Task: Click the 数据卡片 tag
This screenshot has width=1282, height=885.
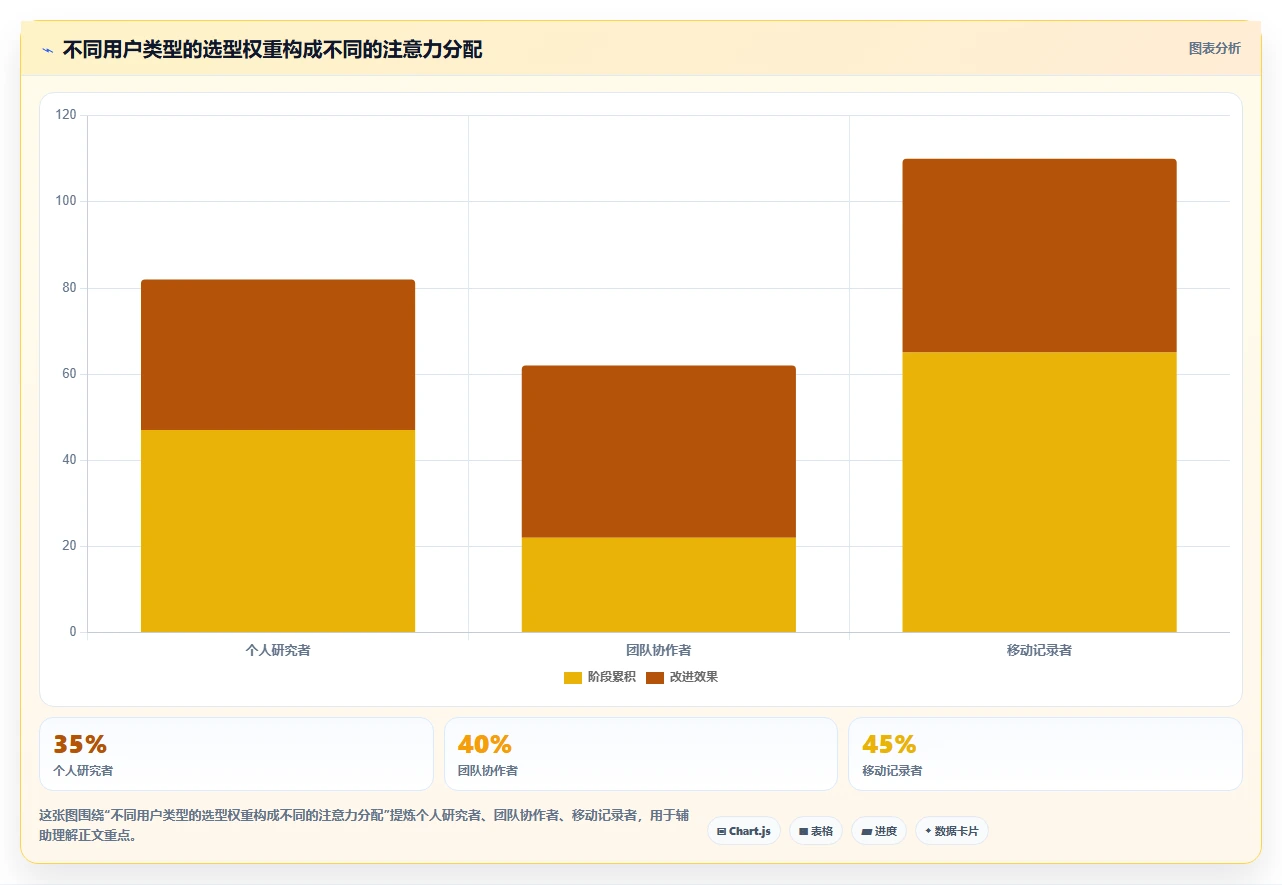Action: pyautogui.click(x=952, y=831)
